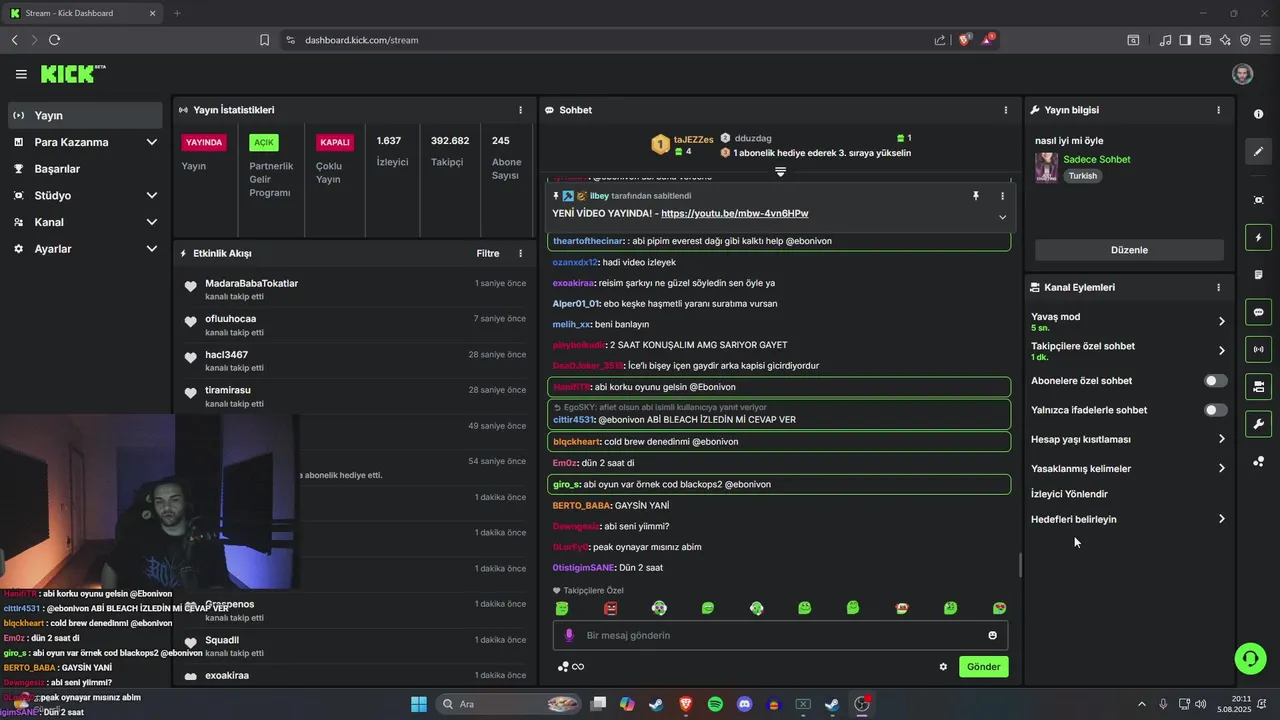Viewport: 1280px width, 720px height.
Task: Click İzleyici Yönlendir action
Action: click(1069, 494)
